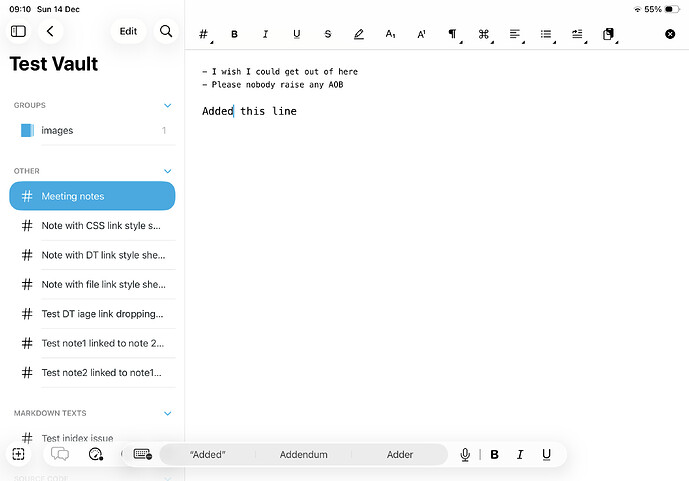Apply superscript formatting

[421, 34]
